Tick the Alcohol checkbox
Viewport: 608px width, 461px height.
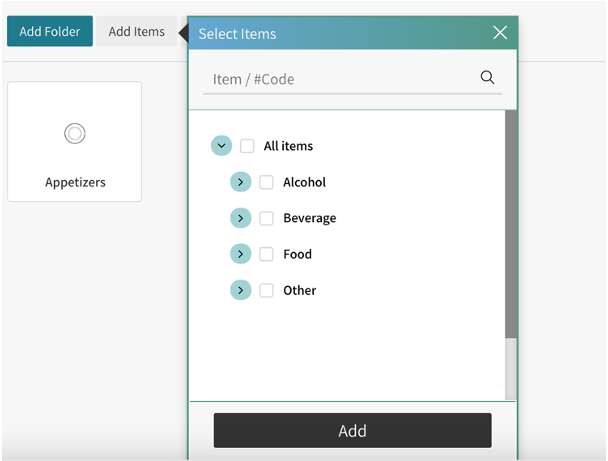coord(266,182)
